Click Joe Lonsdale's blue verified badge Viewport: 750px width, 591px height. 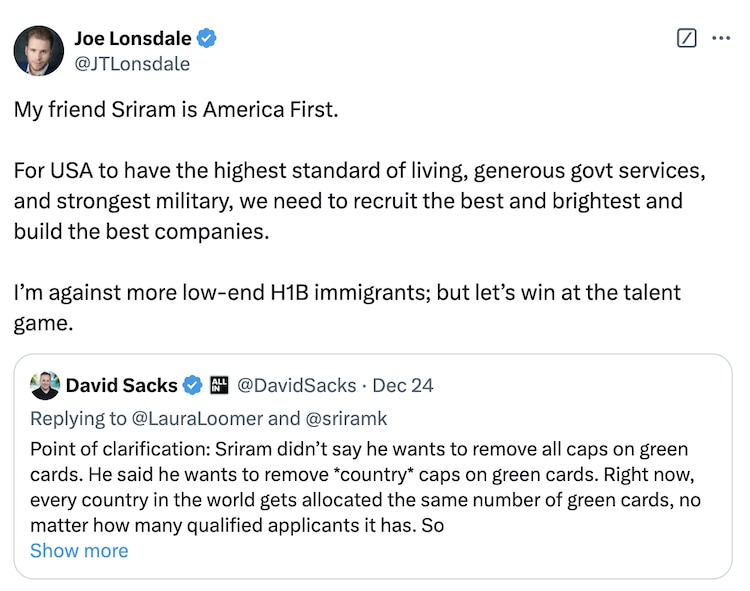pos(207,39)
